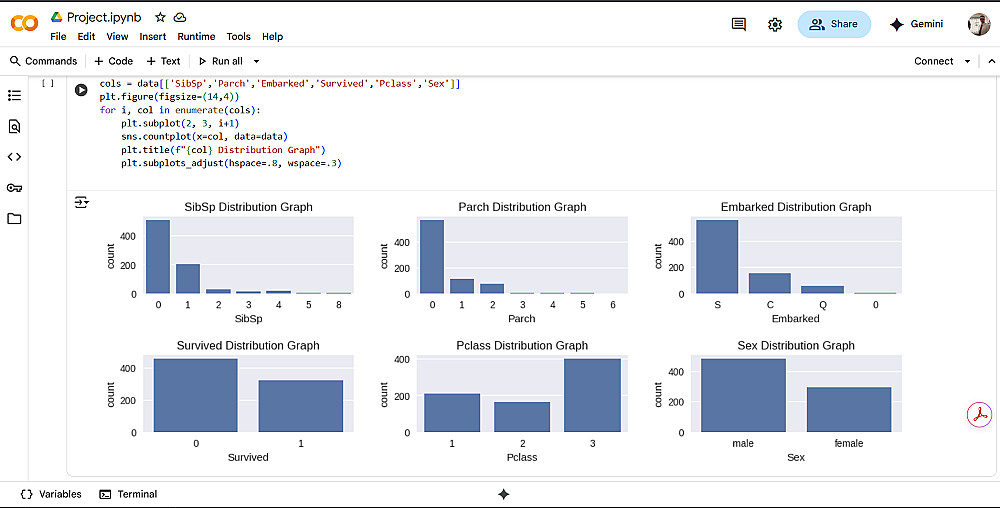Add a new Code cell

(114, 61)
